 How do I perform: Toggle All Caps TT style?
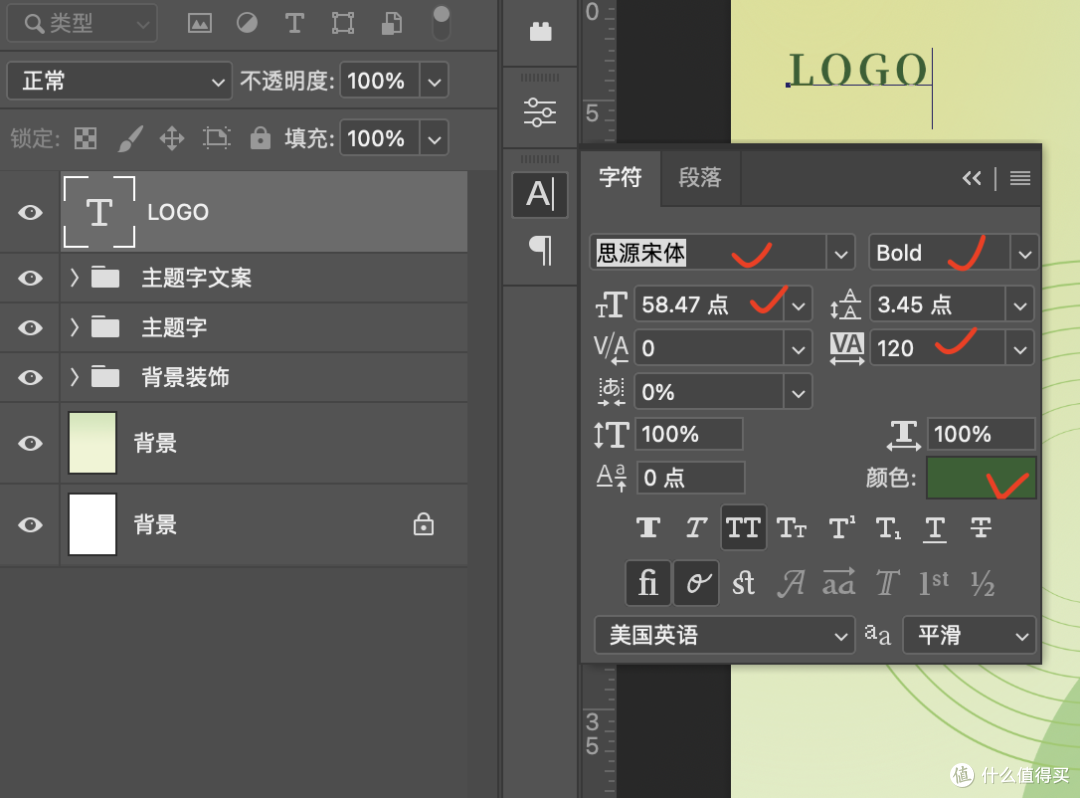(743, 528)
